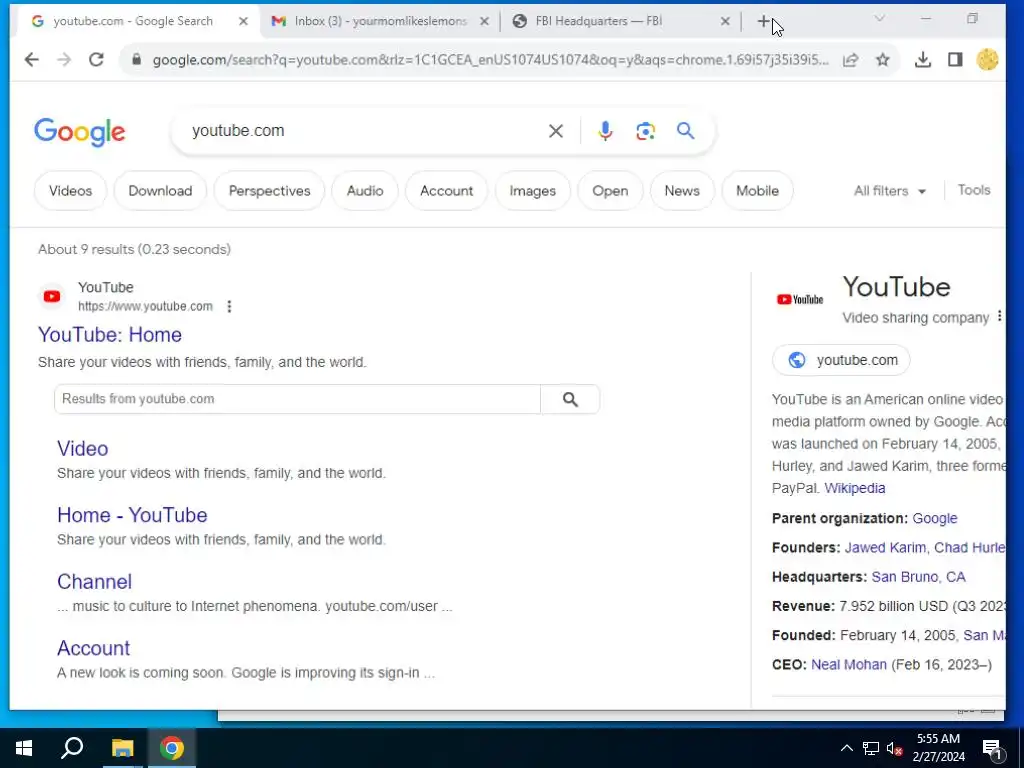Close the FBI Headquarters tab
This screenshot has height=768, width=1024.
725,21
